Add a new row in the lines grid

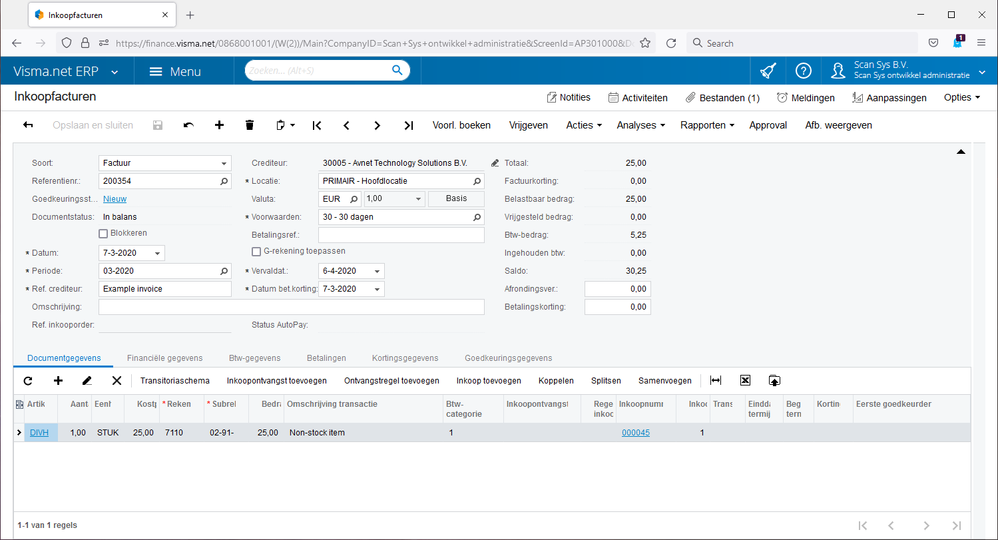[x=58, y=381]
